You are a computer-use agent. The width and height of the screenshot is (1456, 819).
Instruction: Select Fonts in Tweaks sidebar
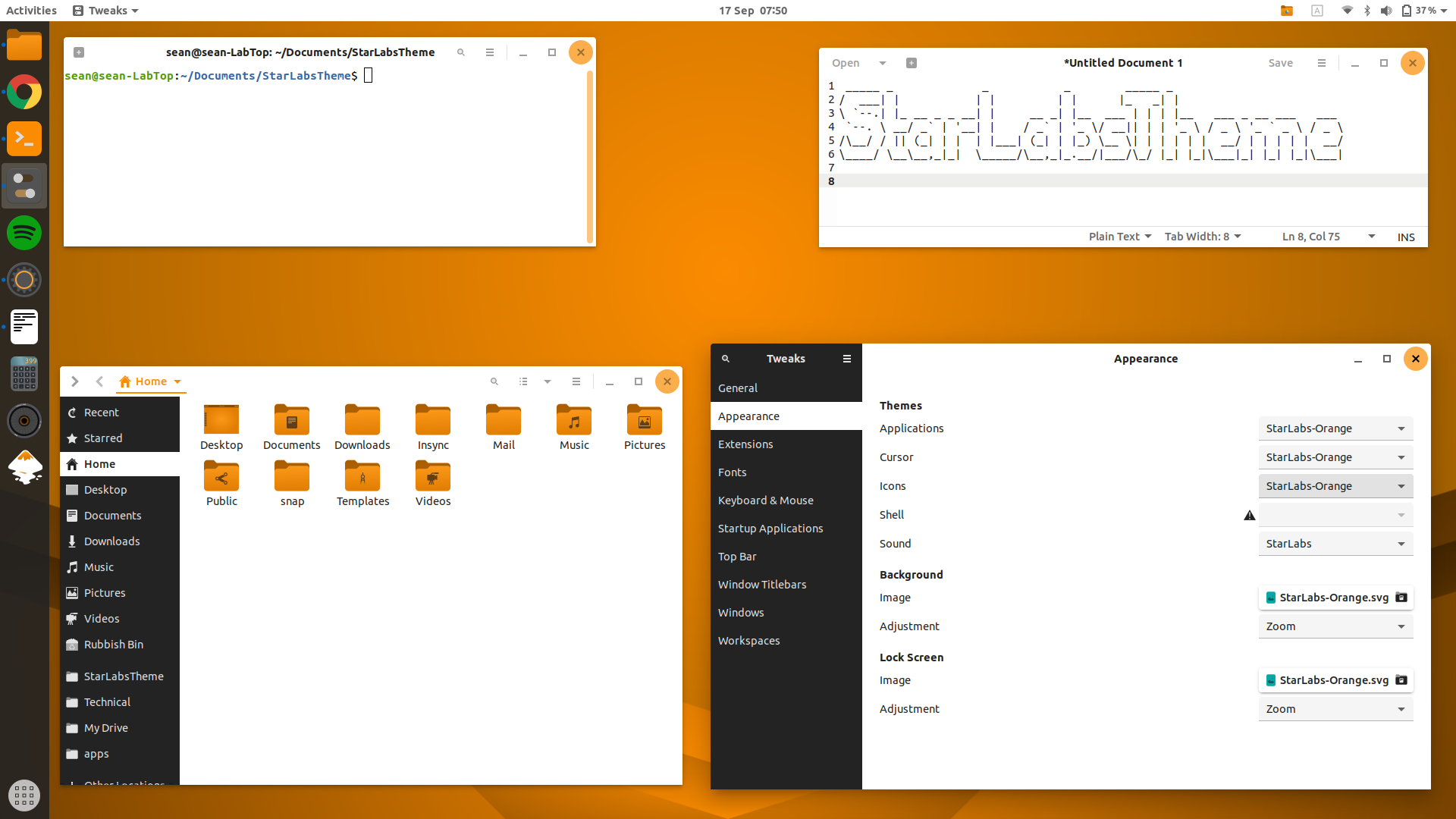point(733,472)
